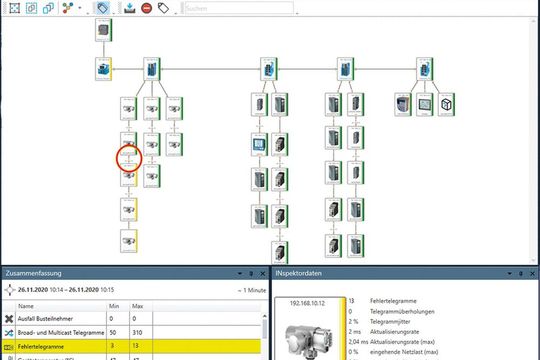Click the scroll-up arrow of the summary table

point(264,316)
